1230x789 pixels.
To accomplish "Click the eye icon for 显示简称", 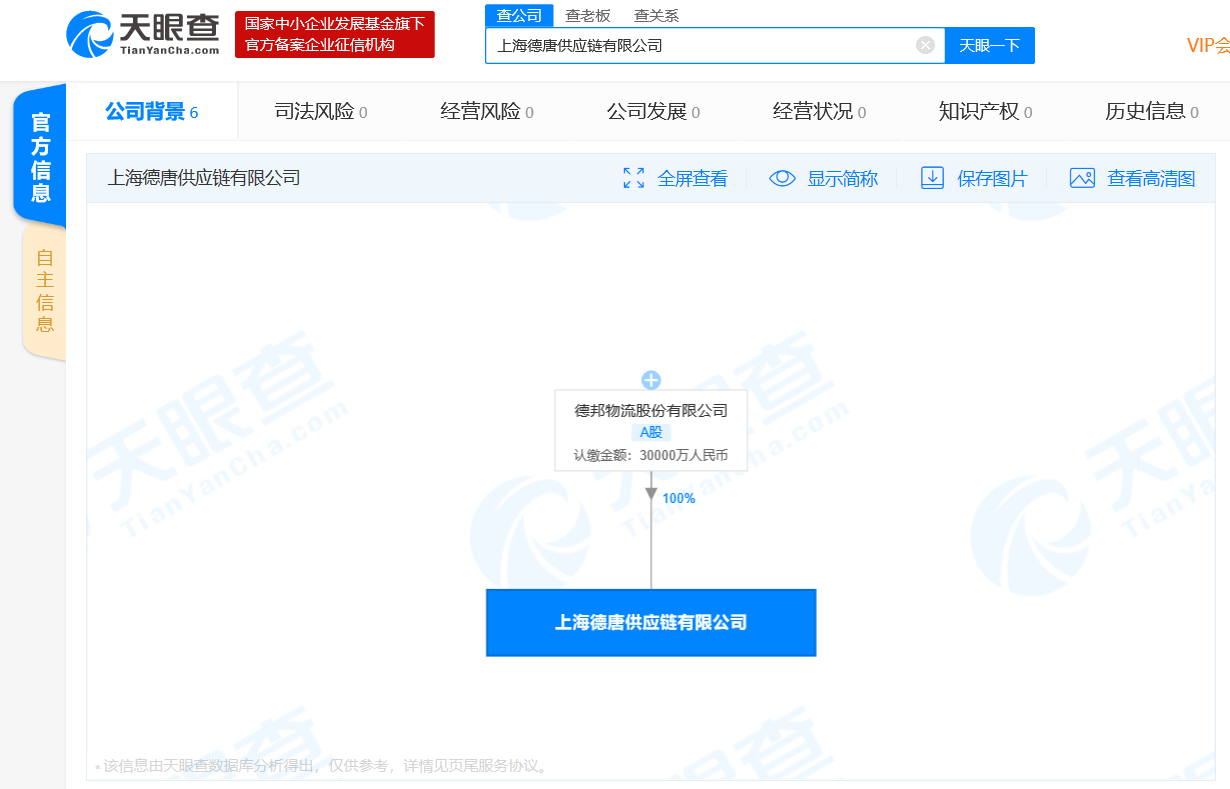I will click(x=782, y=178).
